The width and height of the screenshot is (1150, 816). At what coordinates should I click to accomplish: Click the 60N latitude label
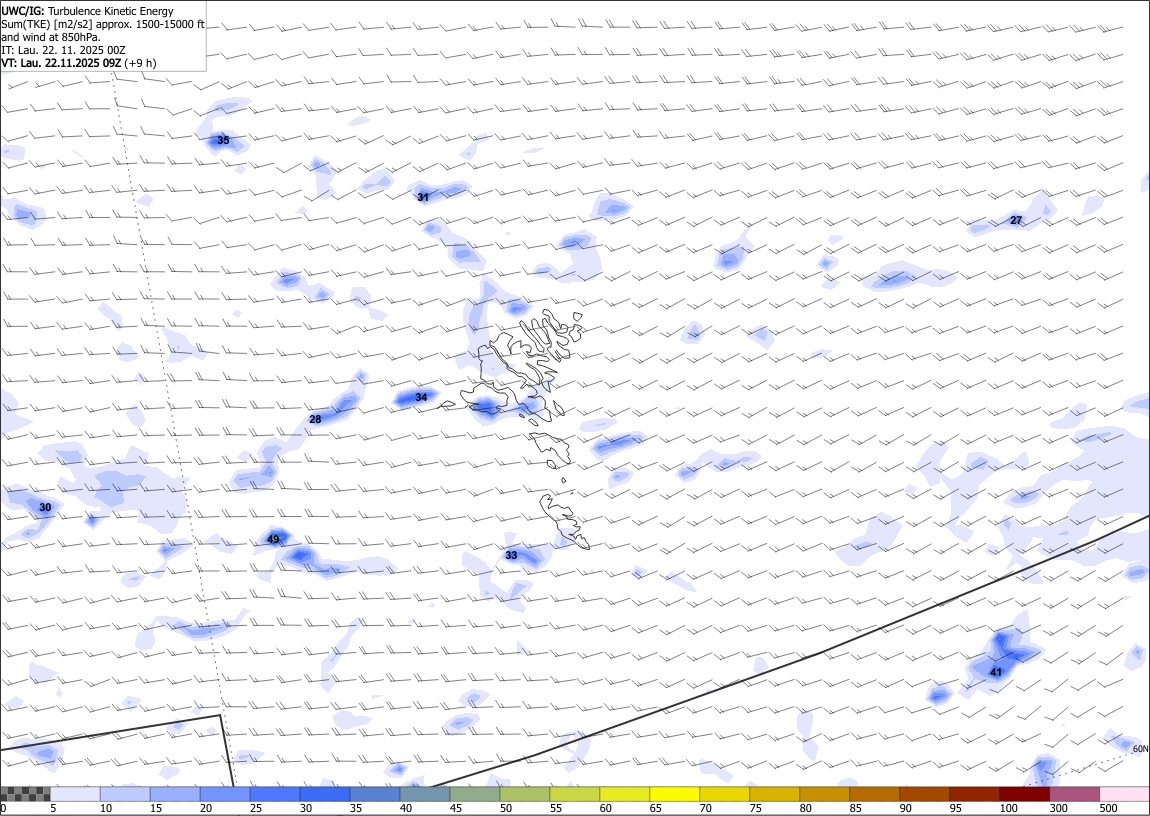tap(1140, 749)
